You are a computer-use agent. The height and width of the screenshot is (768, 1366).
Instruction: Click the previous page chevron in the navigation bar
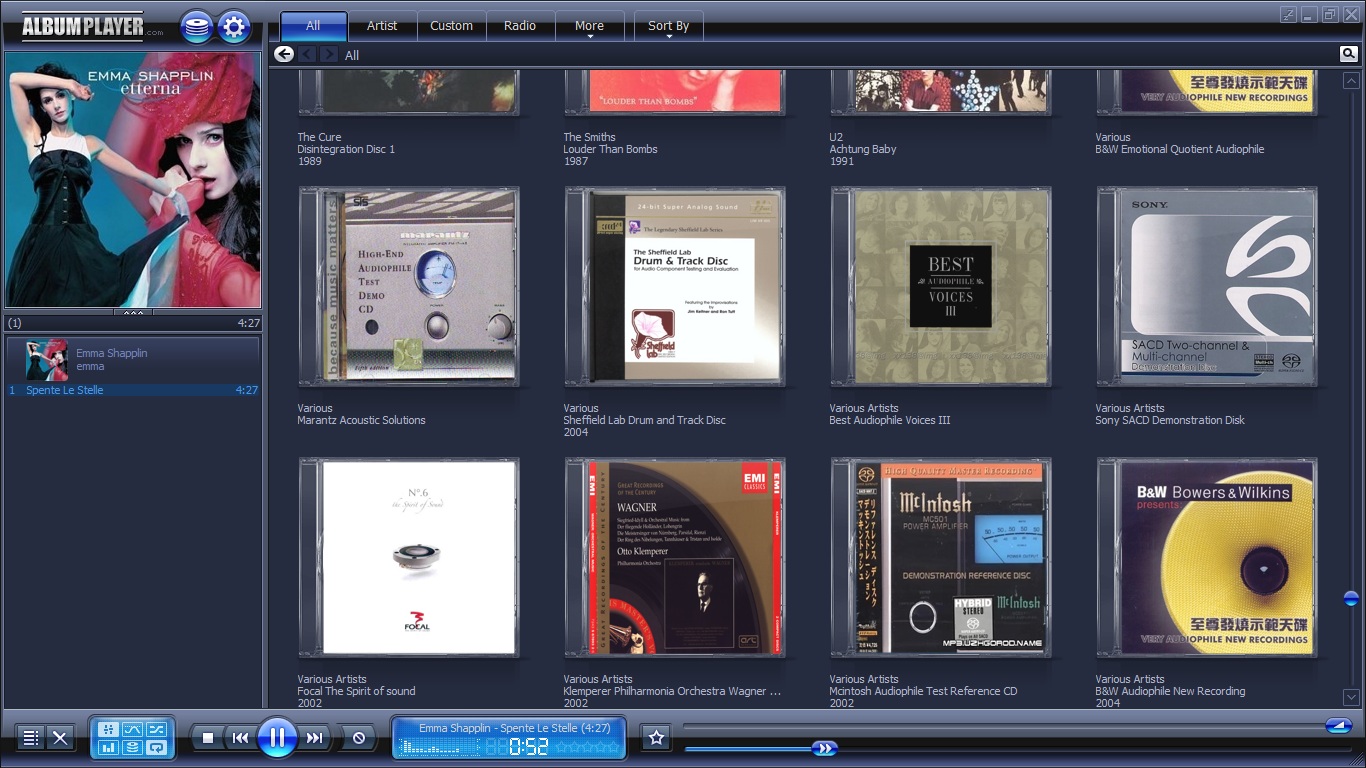click(x=307, y=54)
